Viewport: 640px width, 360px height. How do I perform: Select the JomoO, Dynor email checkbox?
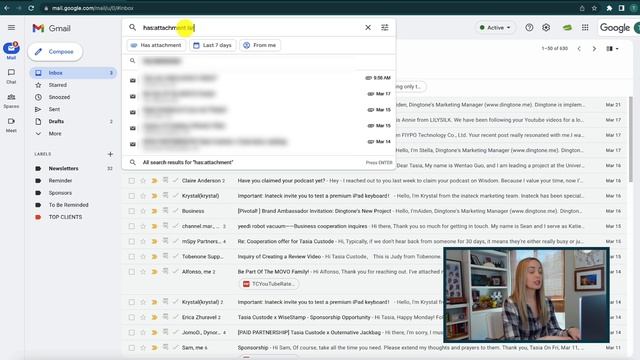[131, 333]
